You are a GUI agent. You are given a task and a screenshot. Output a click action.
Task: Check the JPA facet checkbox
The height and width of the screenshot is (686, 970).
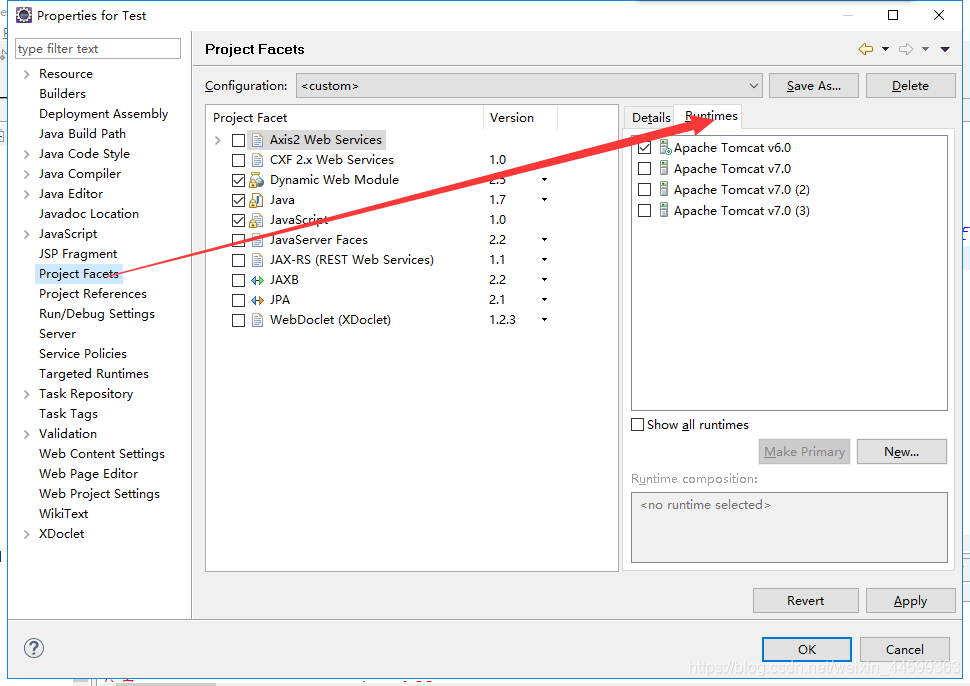[x=238, y=300]
